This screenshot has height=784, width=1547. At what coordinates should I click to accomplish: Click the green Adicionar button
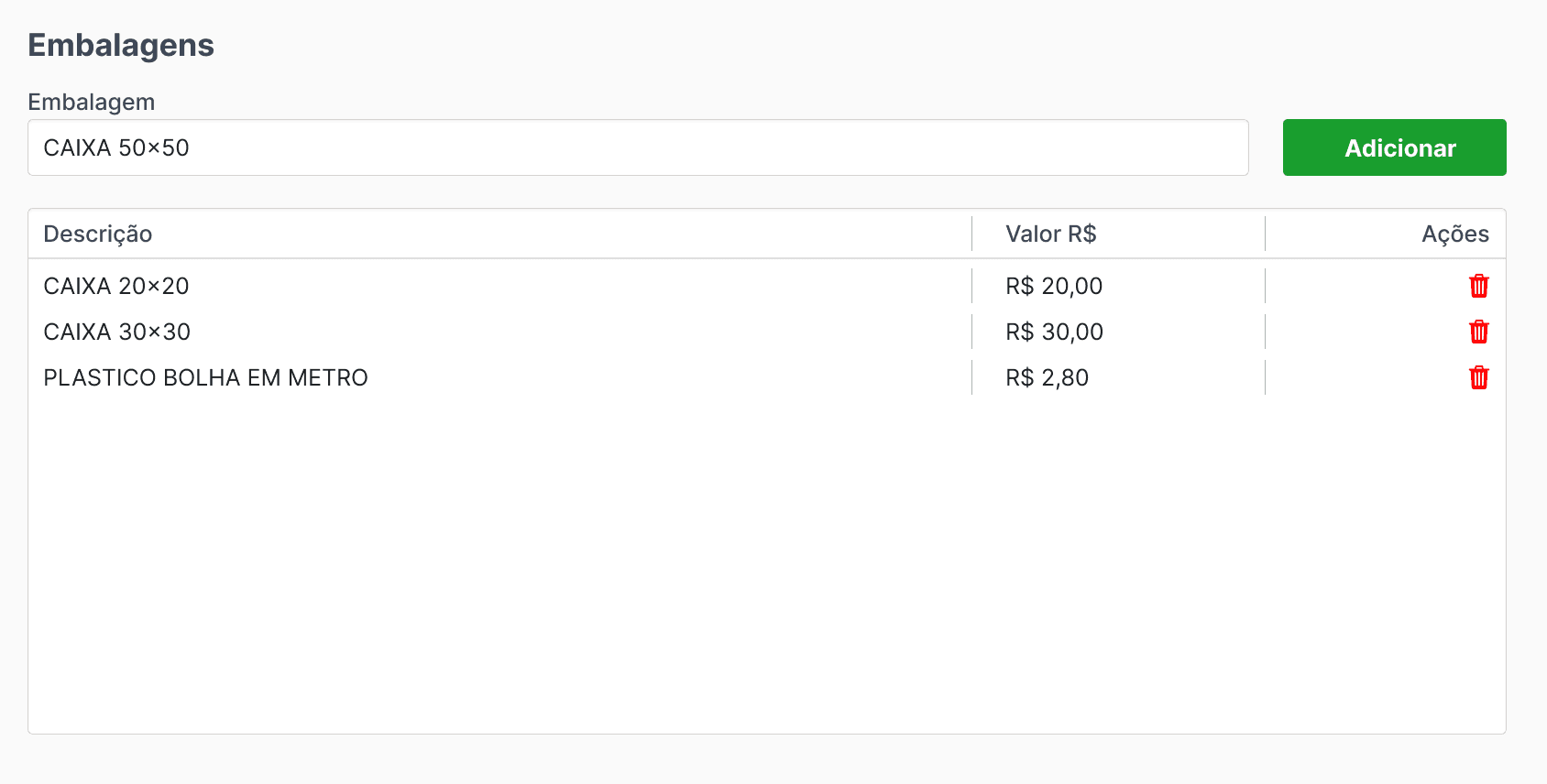point(1394,147)
